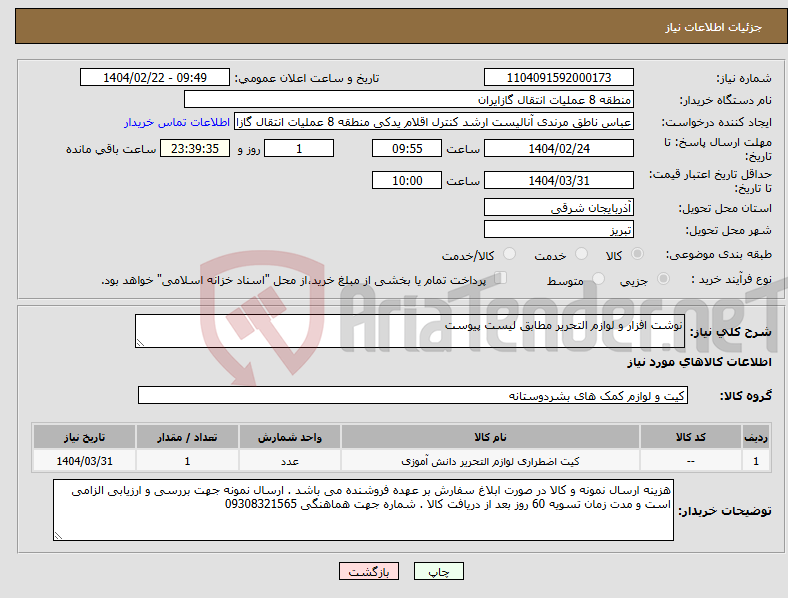Click the province field آذربایجان شرقی
The image size is (788, 598).
tap(558, 207)
